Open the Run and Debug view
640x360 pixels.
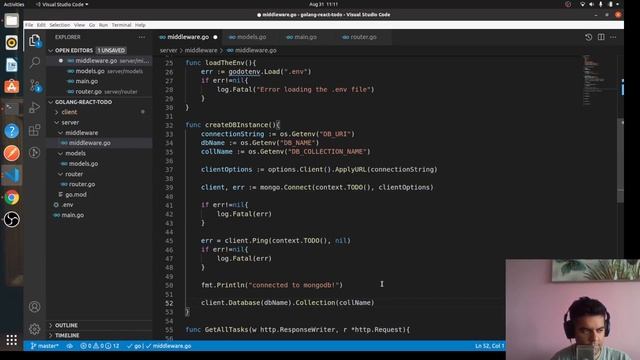pos(35,107)
